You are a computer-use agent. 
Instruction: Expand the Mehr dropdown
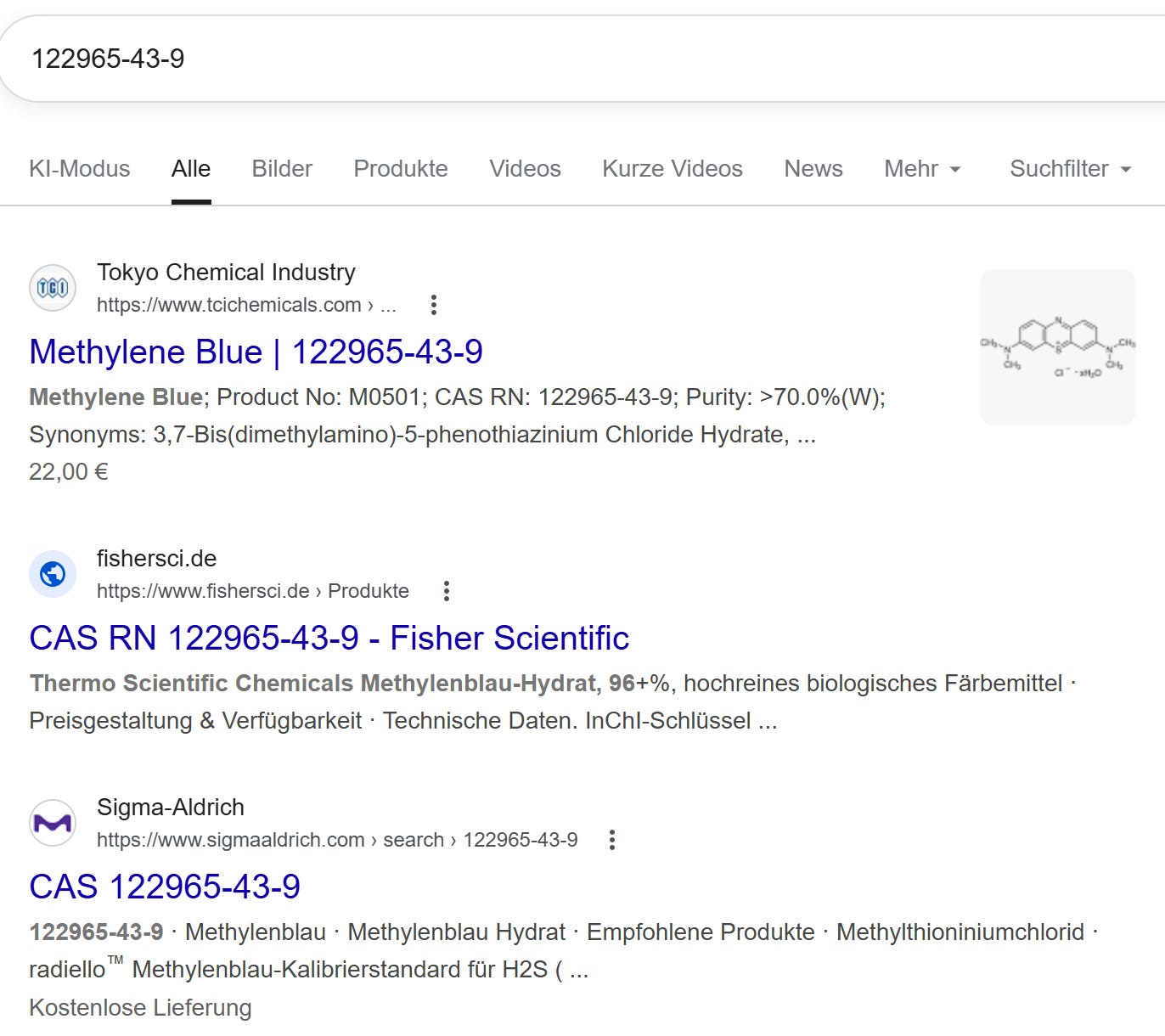pos(922,169)
